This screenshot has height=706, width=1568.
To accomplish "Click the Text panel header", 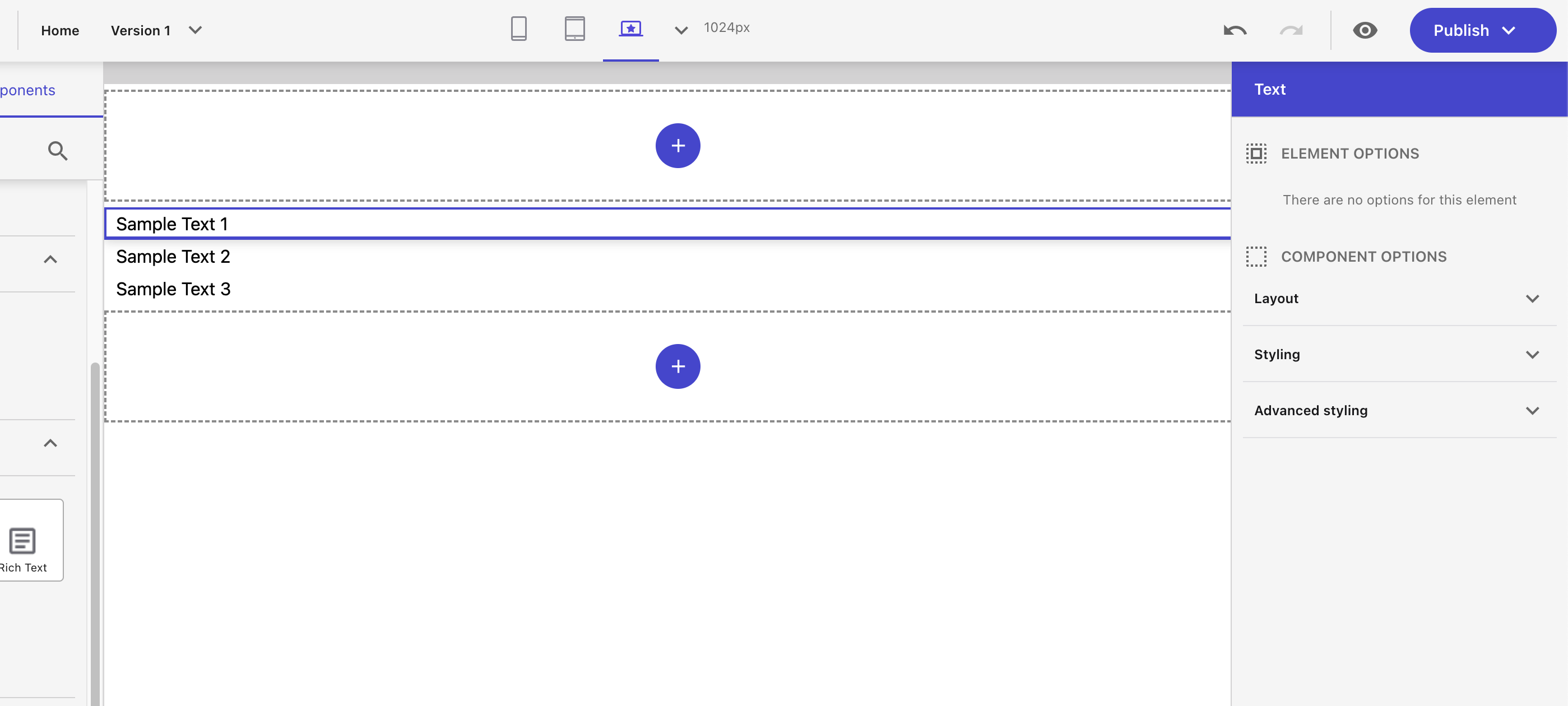I will [1399, 89].
